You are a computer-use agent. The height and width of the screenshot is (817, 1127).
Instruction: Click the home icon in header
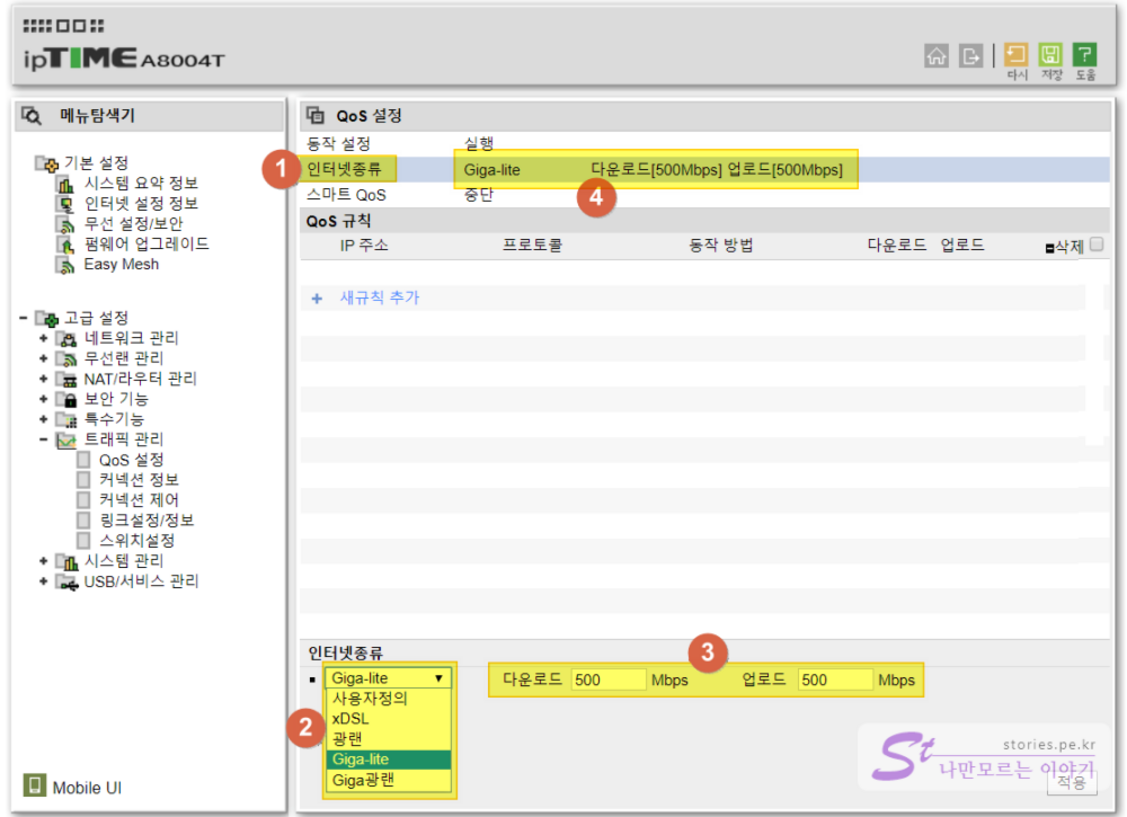coord(936,56)
